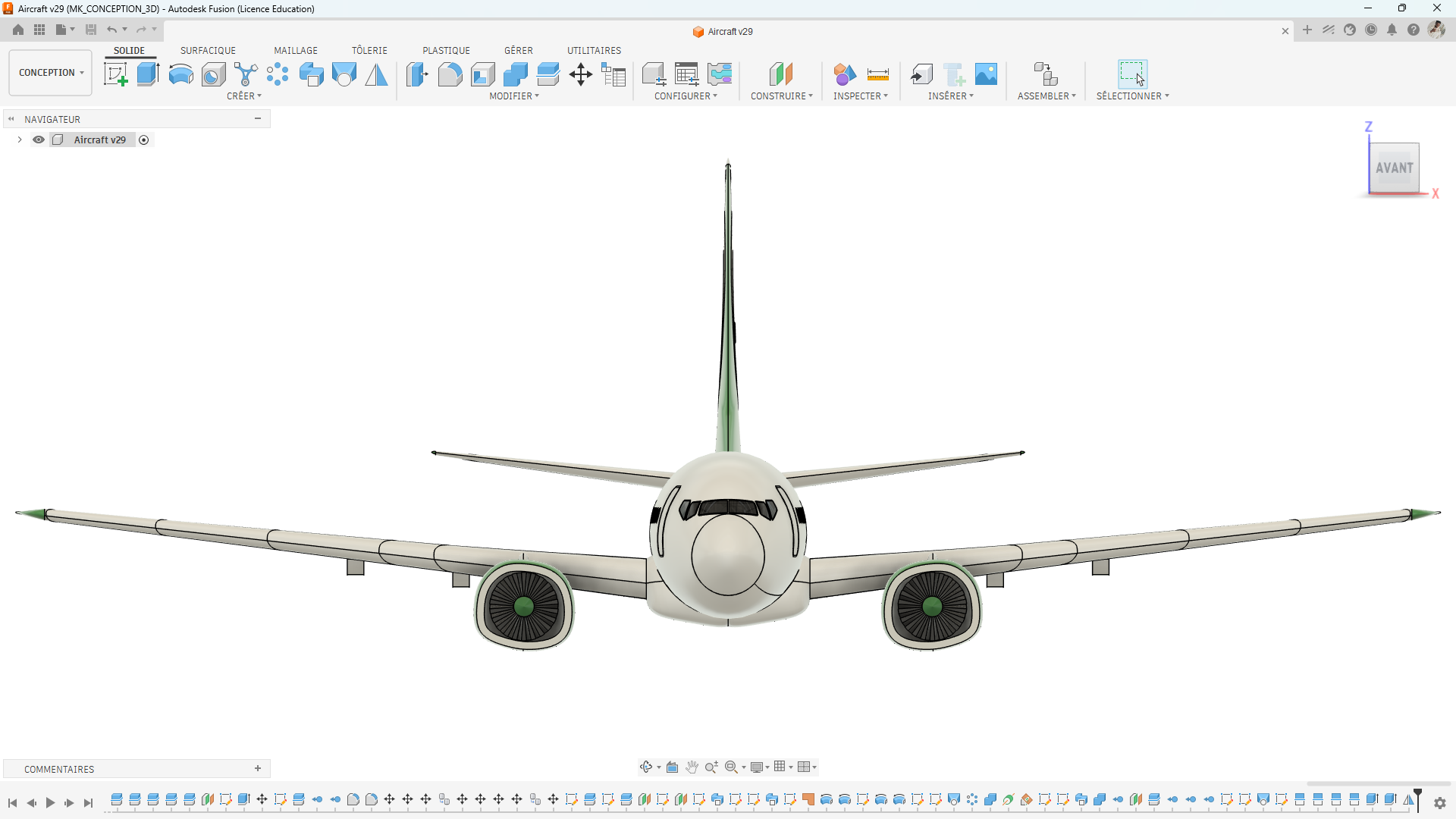Click the Interference inspect icon
1456x819 pixels.
844,74
